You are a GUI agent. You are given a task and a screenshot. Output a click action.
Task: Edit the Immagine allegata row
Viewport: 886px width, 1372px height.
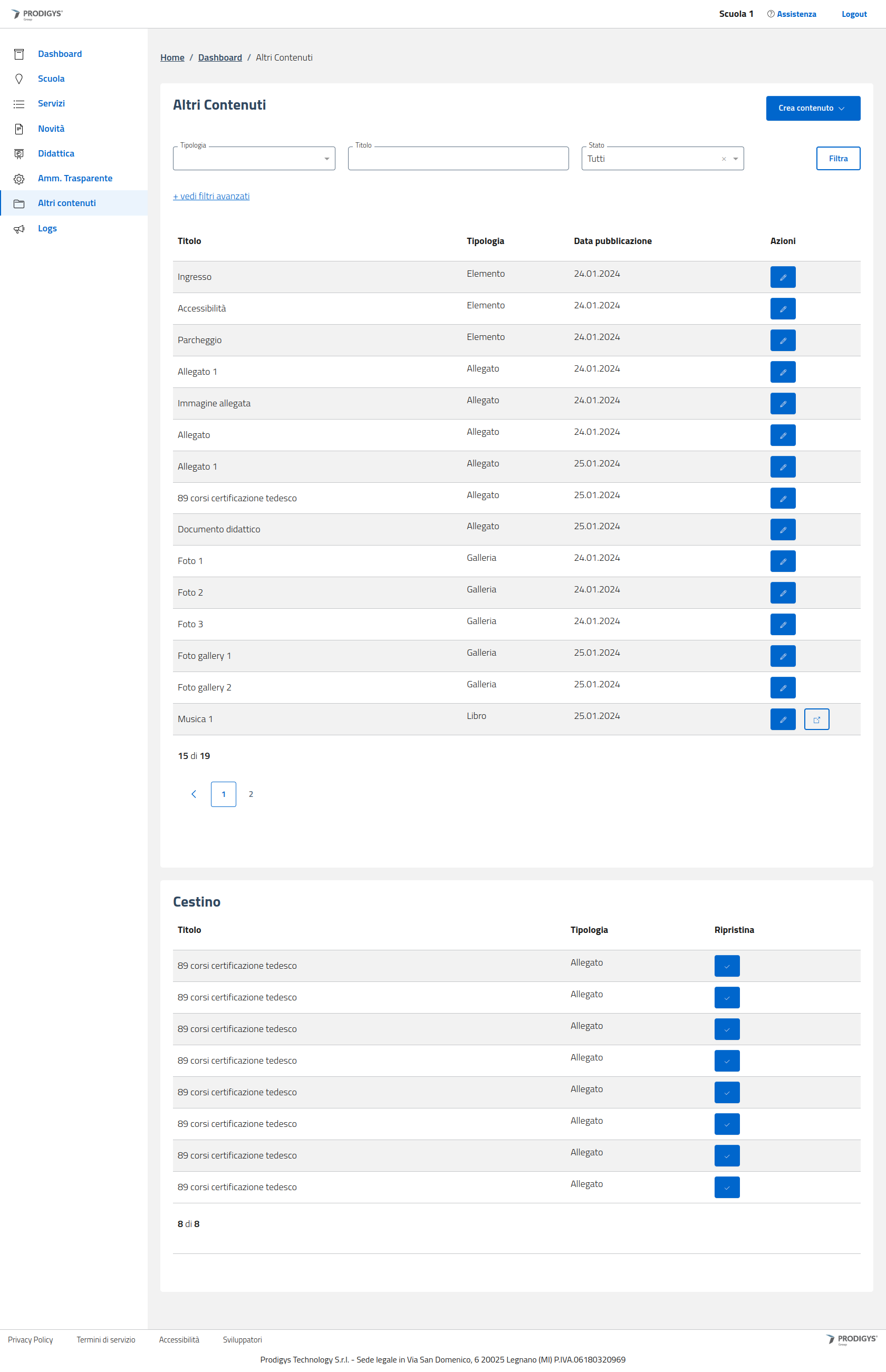[x=783, y=404]
